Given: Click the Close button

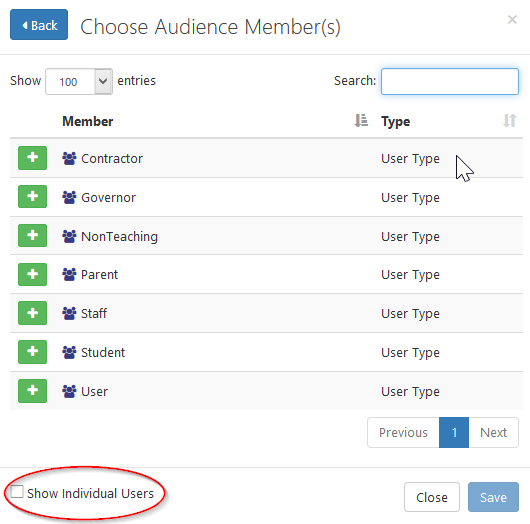Looking at the screenshot, I should pyautogui.click(x=432, y=497).
